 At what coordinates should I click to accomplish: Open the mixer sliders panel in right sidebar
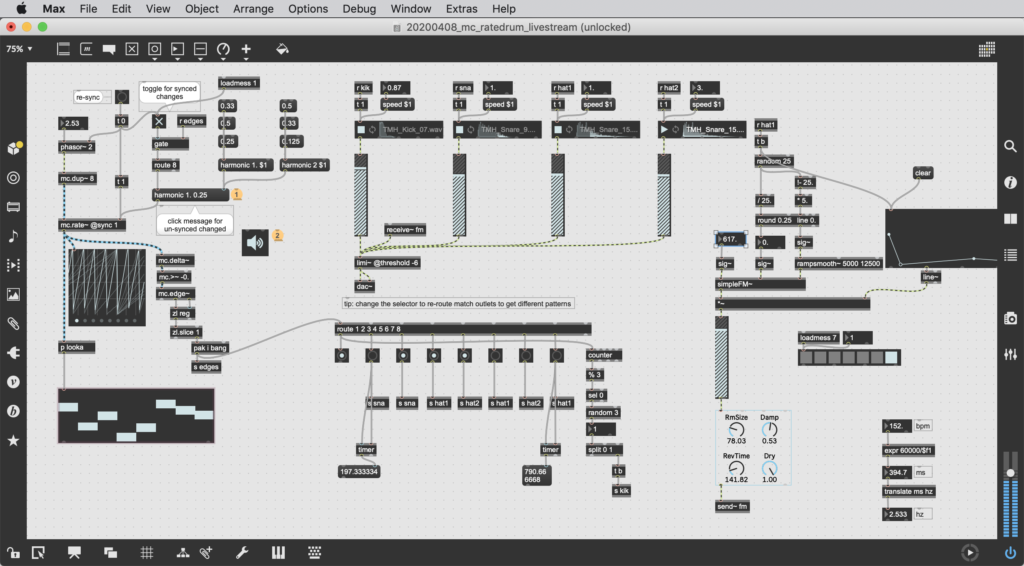click(1010, 354)
